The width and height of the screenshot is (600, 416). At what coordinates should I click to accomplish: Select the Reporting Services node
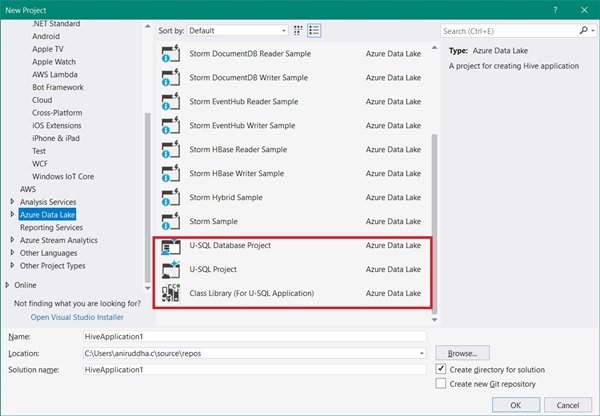tap(51, 227)
